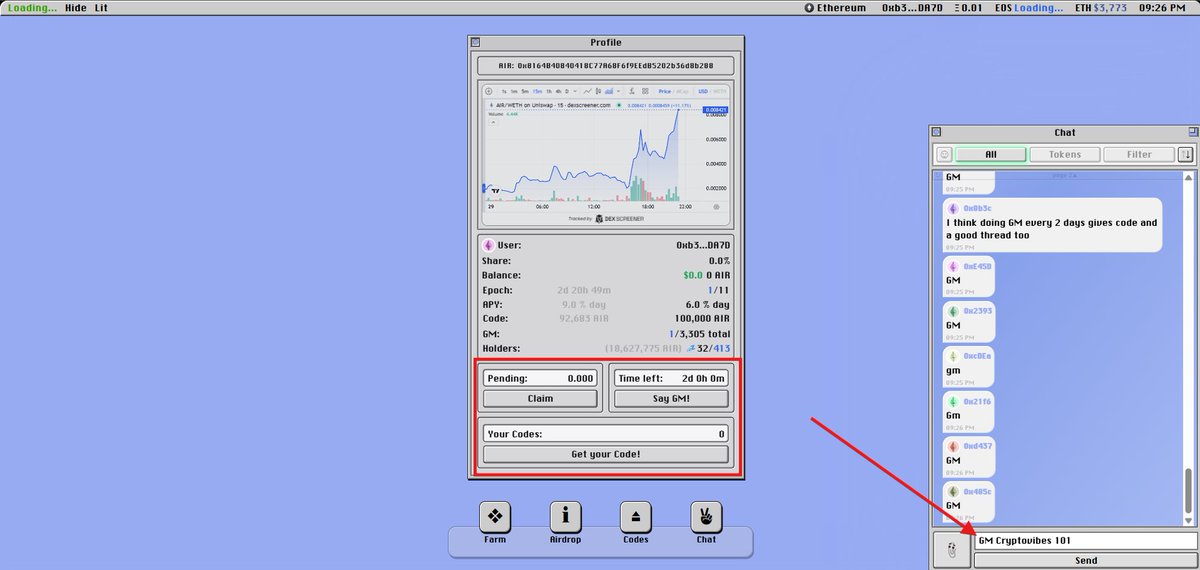Click the Ethereum icon beside User label
The image size is (1200, 570).
tap(489, 245)
